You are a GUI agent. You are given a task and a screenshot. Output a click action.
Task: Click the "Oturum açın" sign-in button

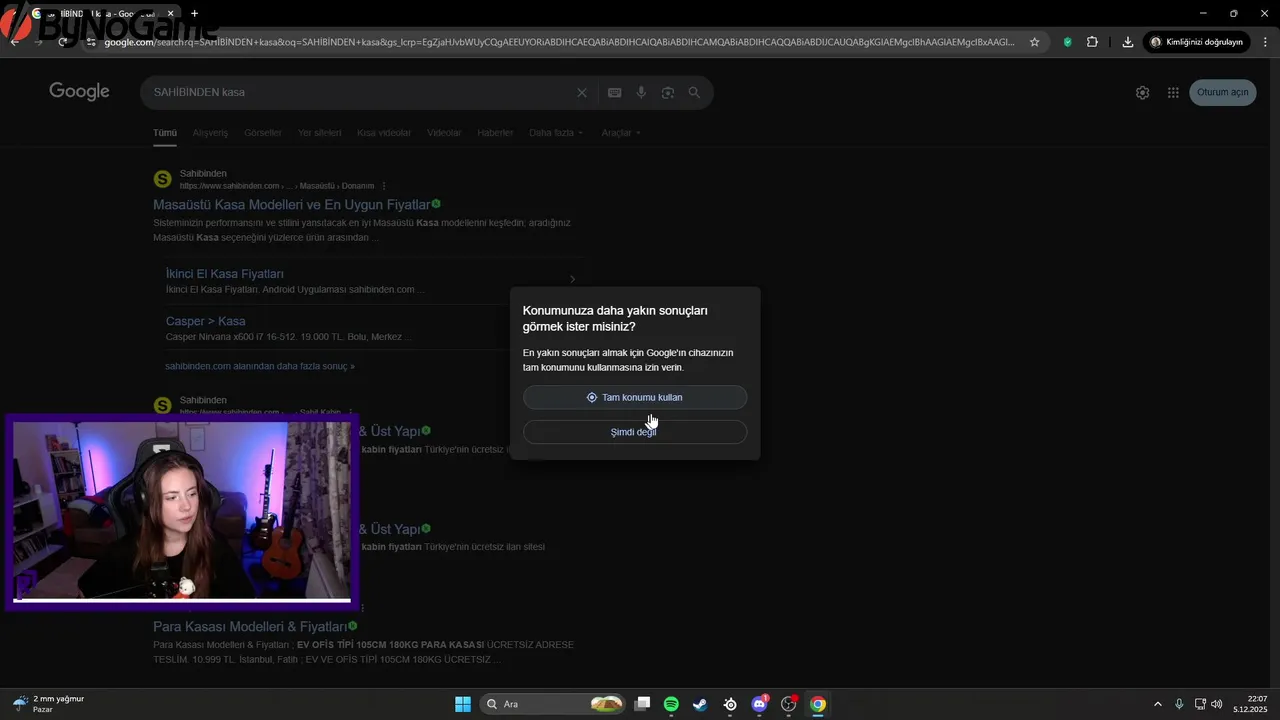click(x=1223, y=92)
